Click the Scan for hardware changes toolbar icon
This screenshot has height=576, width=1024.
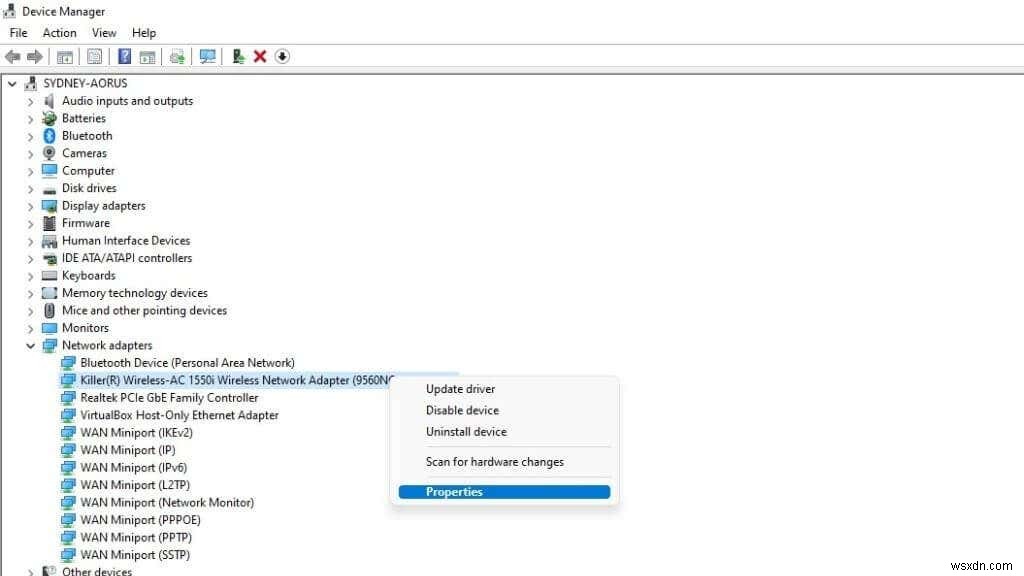pos(207,57)
